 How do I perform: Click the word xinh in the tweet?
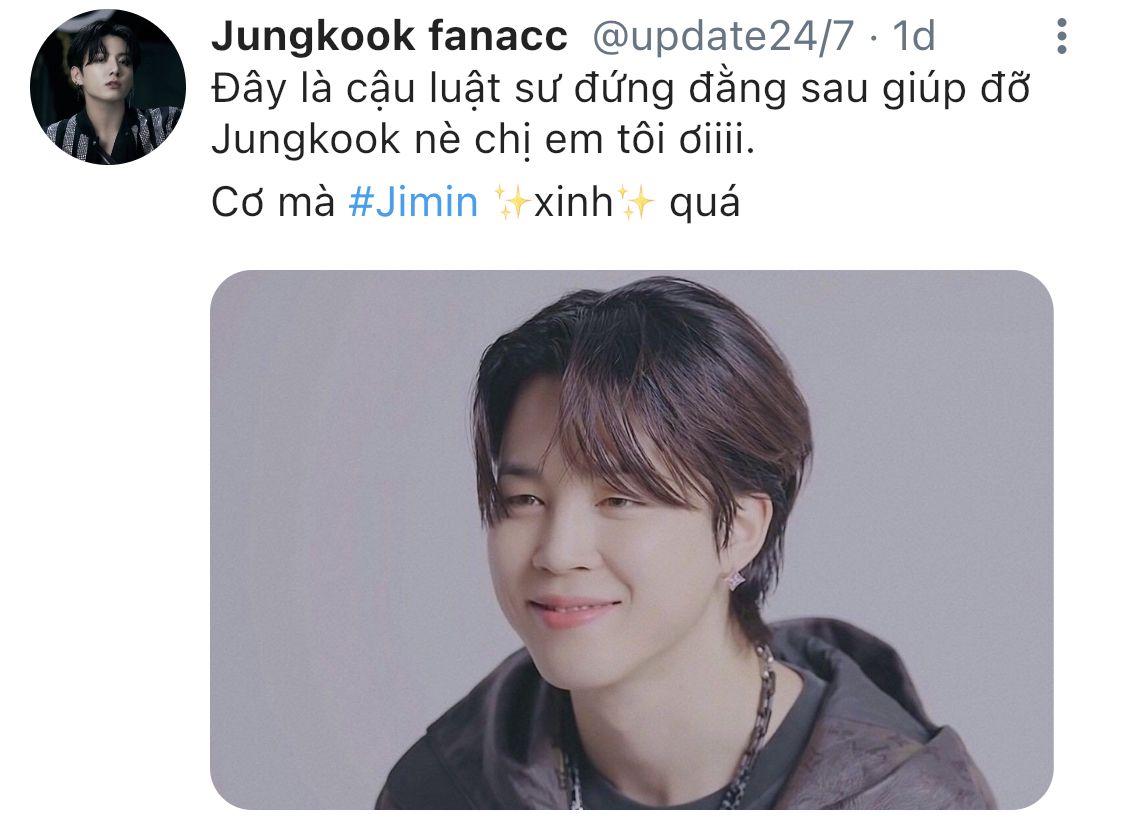pyautogui.click(x=574, y=202)
